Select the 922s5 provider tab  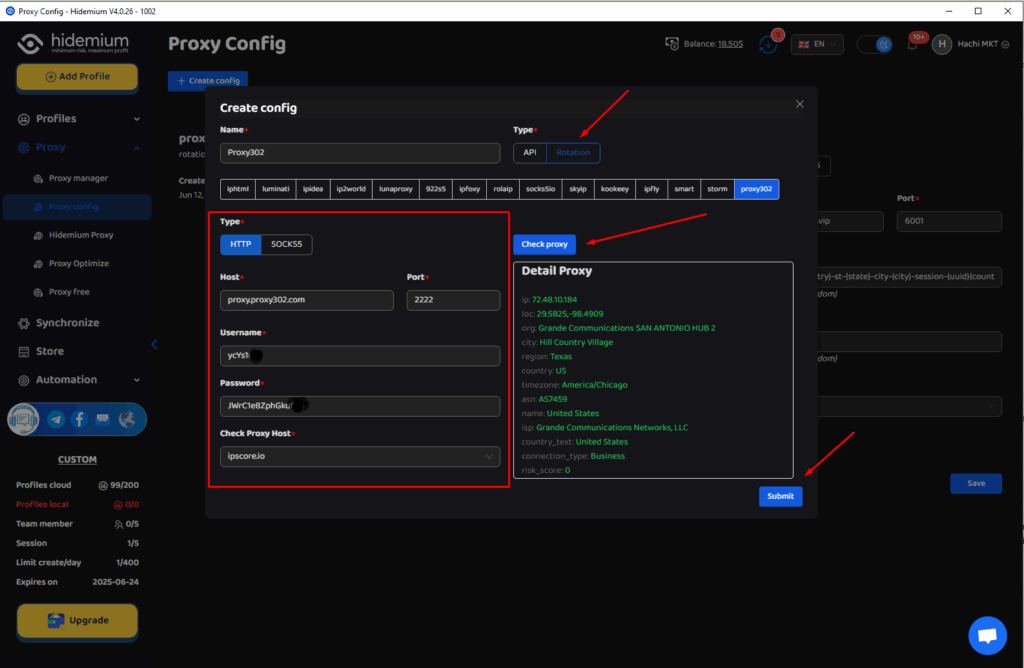[436, 189]
